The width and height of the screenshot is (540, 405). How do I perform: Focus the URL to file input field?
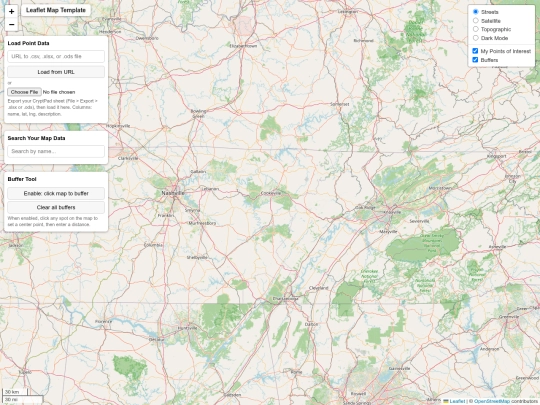(56, 56)
